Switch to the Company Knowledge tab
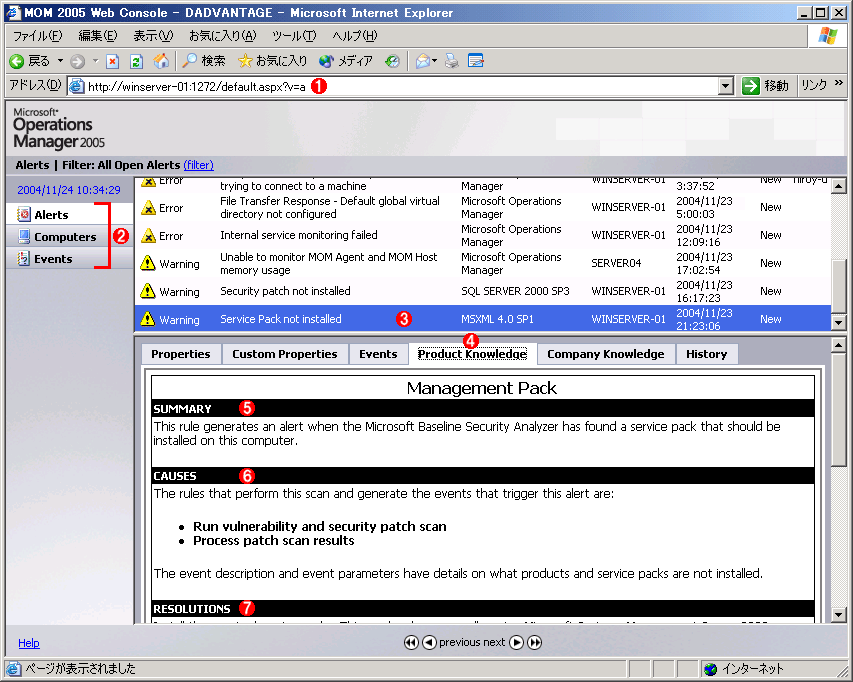The width and height of the screenshot is (853, 682). point(605,354)
